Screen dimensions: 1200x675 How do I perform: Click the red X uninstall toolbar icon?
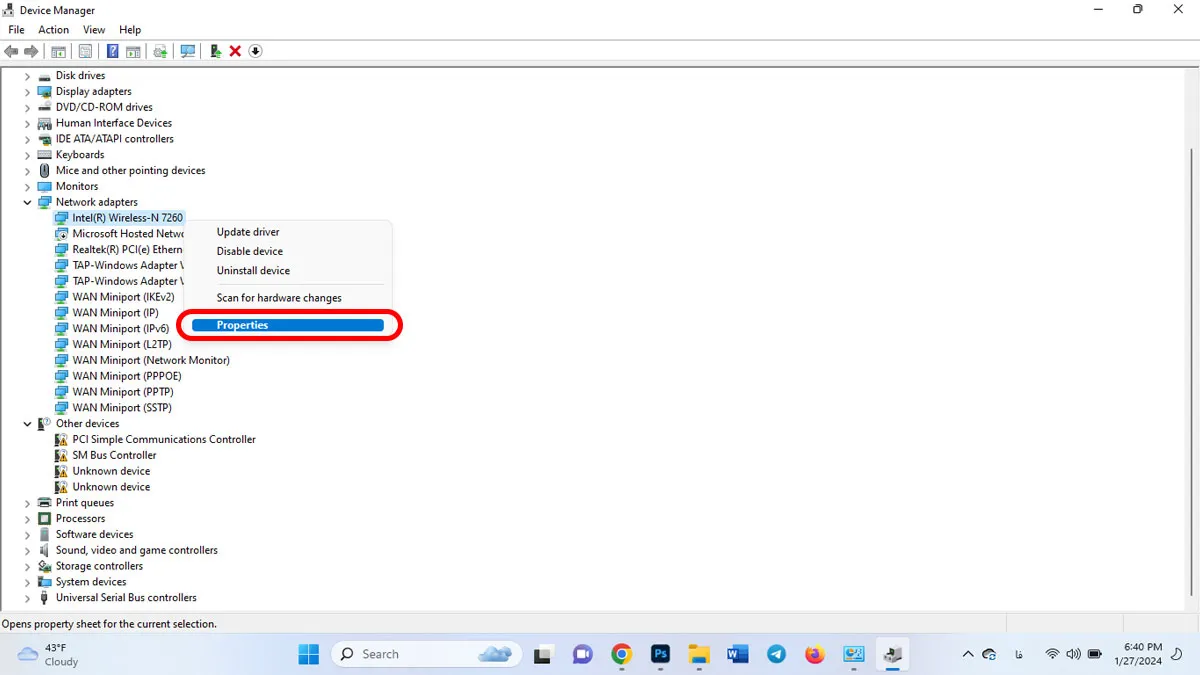click(x=235, y=51)
